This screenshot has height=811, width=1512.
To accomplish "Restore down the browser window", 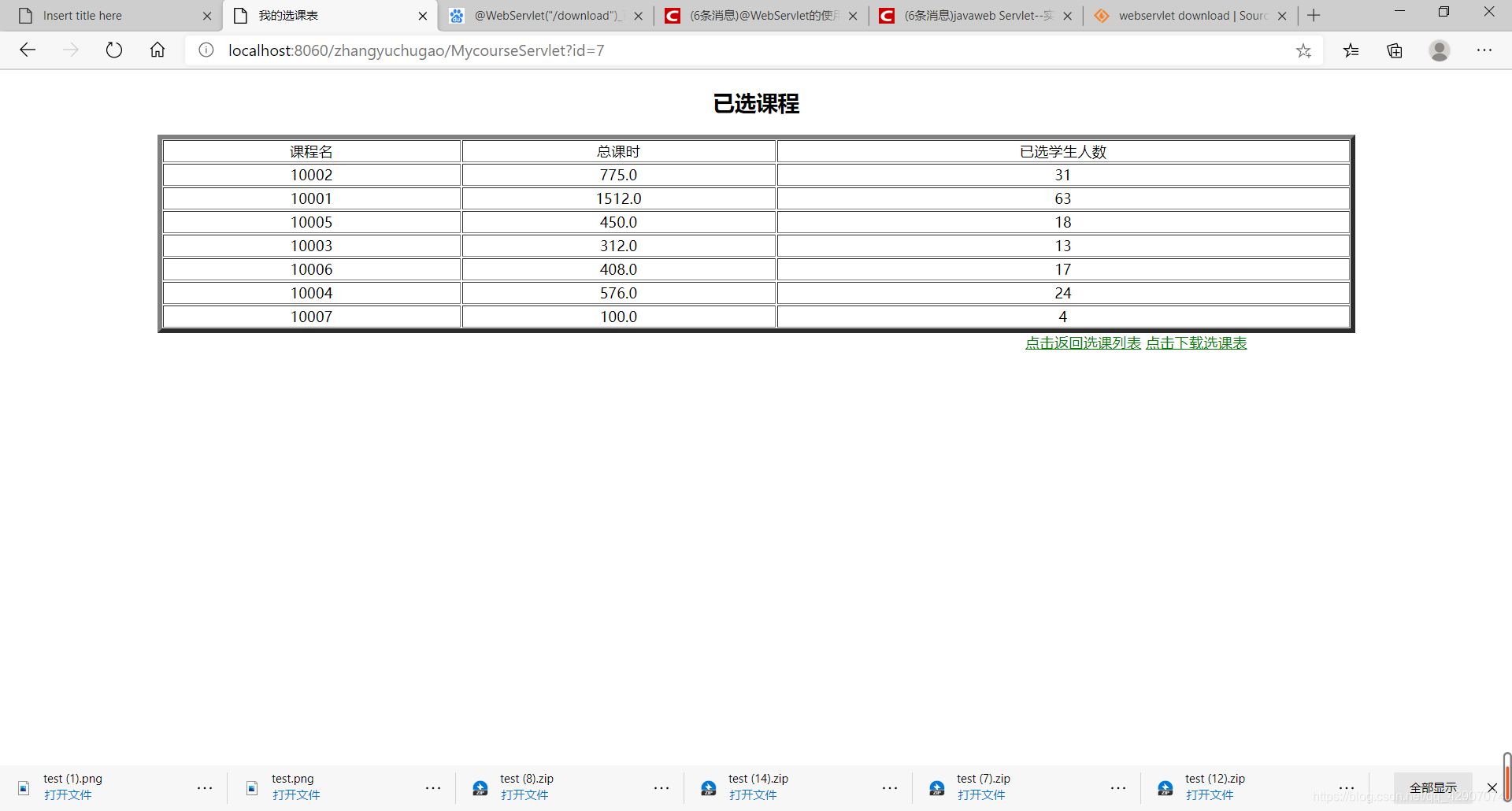I will [x=1443, y=12].
